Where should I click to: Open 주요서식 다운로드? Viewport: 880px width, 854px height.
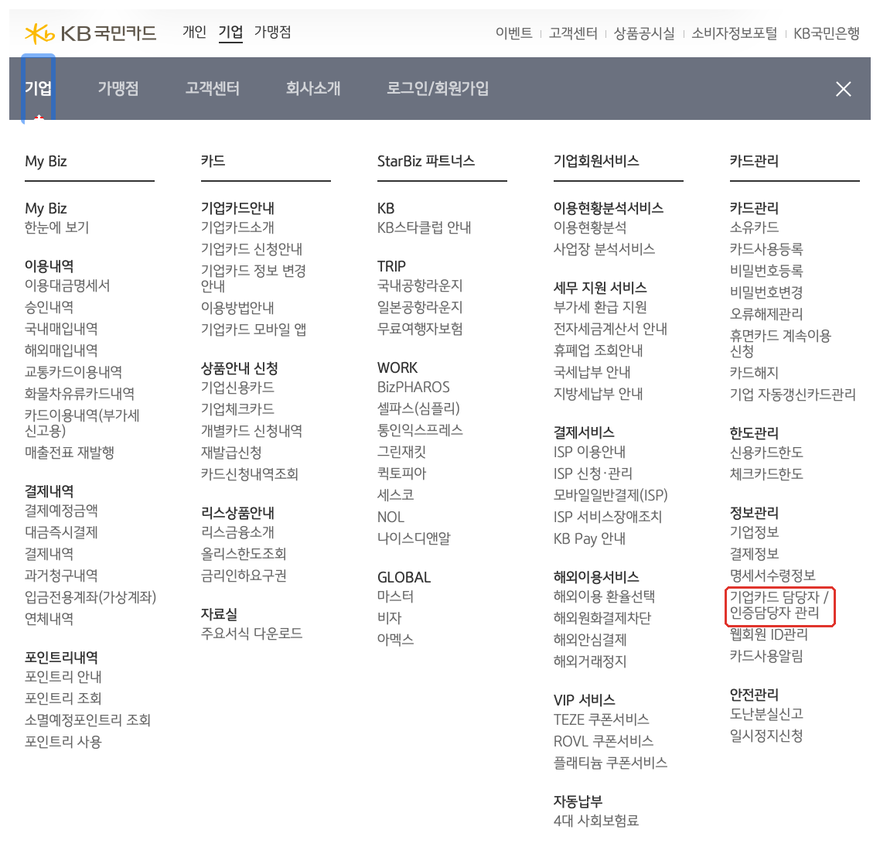251,633
